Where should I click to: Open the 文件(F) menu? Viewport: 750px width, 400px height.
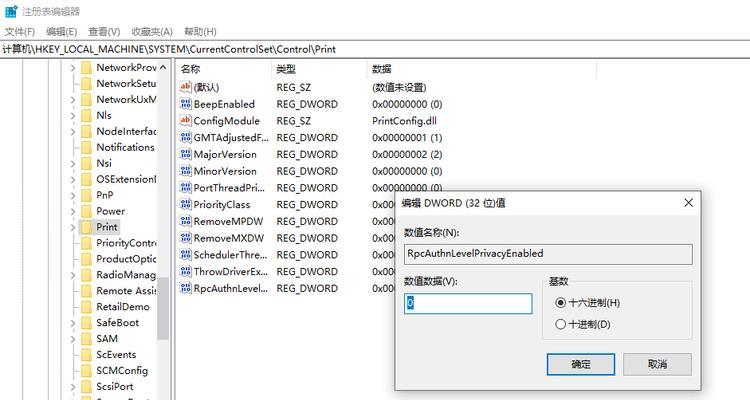20,32
